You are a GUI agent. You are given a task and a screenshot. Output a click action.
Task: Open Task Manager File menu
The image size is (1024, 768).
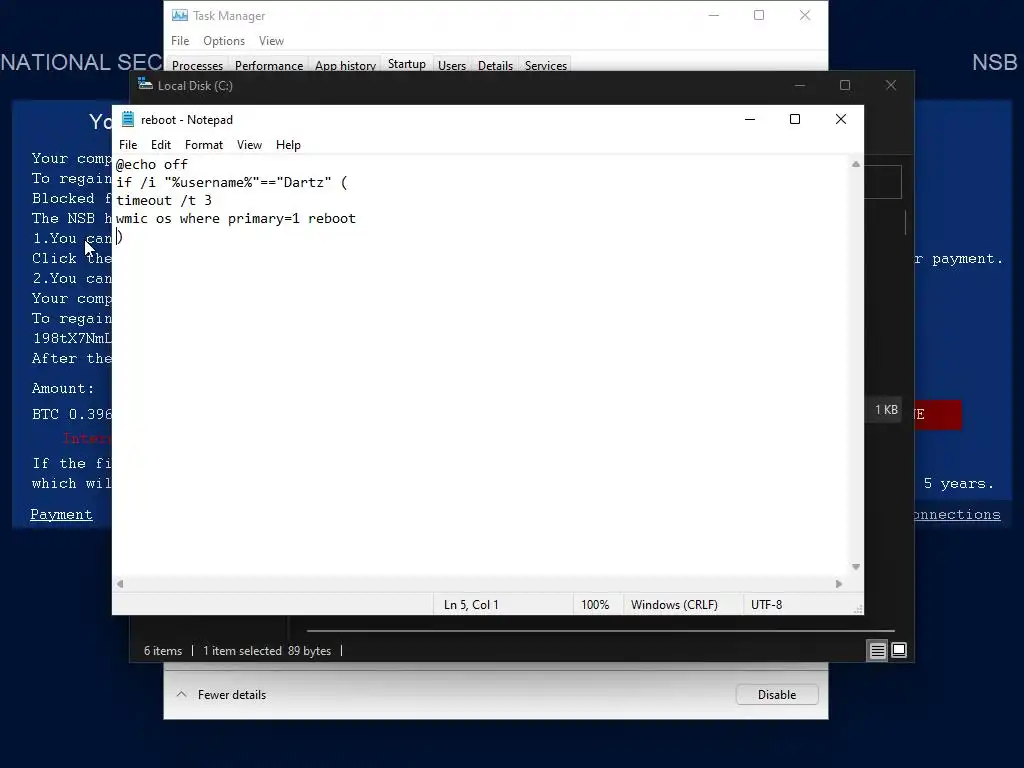click(180, 40)
